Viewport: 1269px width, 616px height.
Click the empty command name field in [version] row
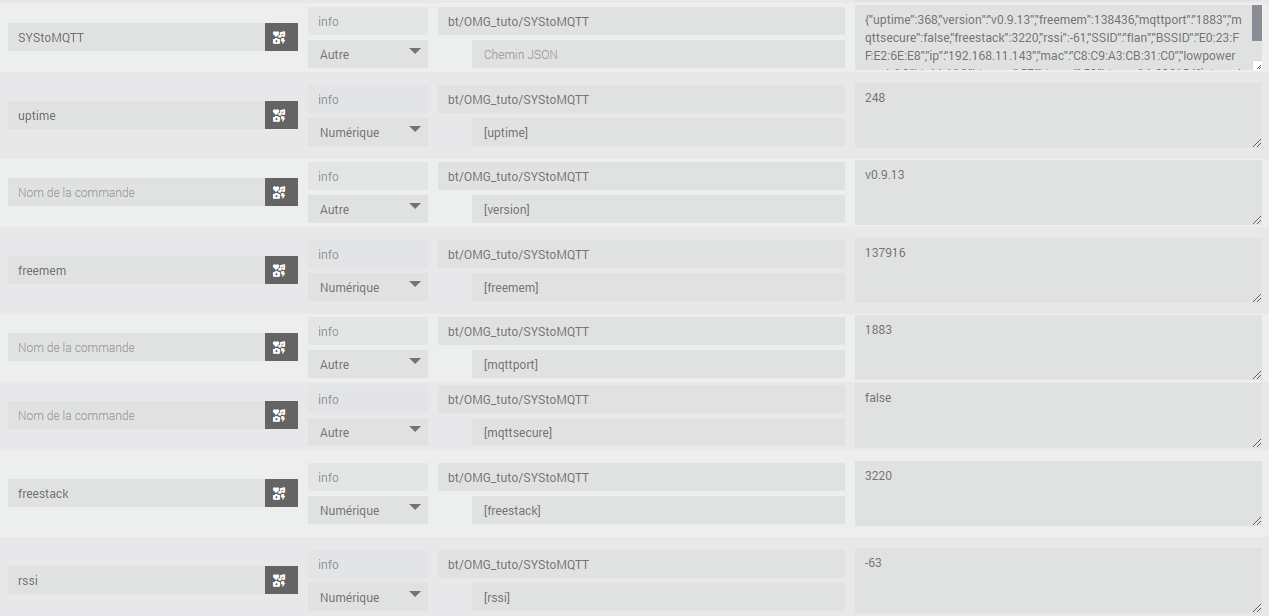pos(135,193)
